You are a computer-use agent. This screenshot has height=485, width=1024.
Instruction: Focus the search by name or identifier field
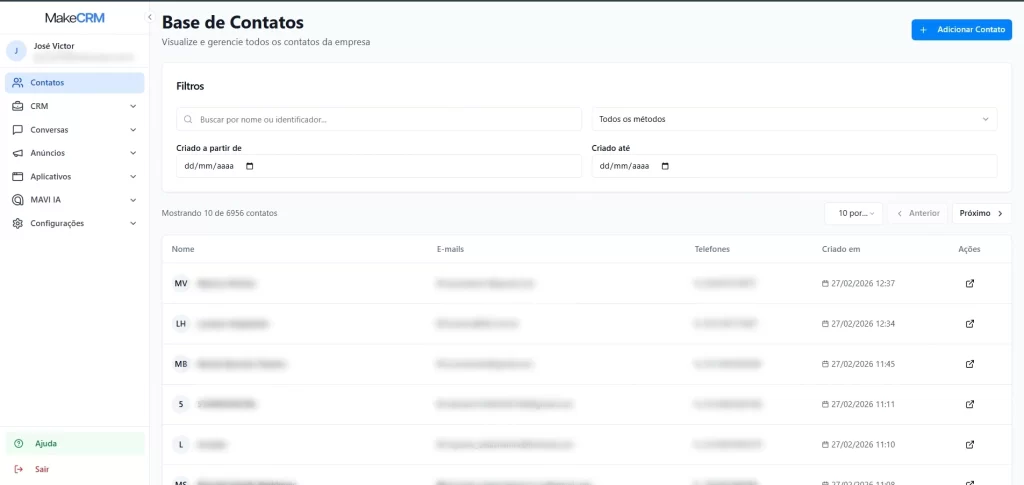tap(380, 119)
